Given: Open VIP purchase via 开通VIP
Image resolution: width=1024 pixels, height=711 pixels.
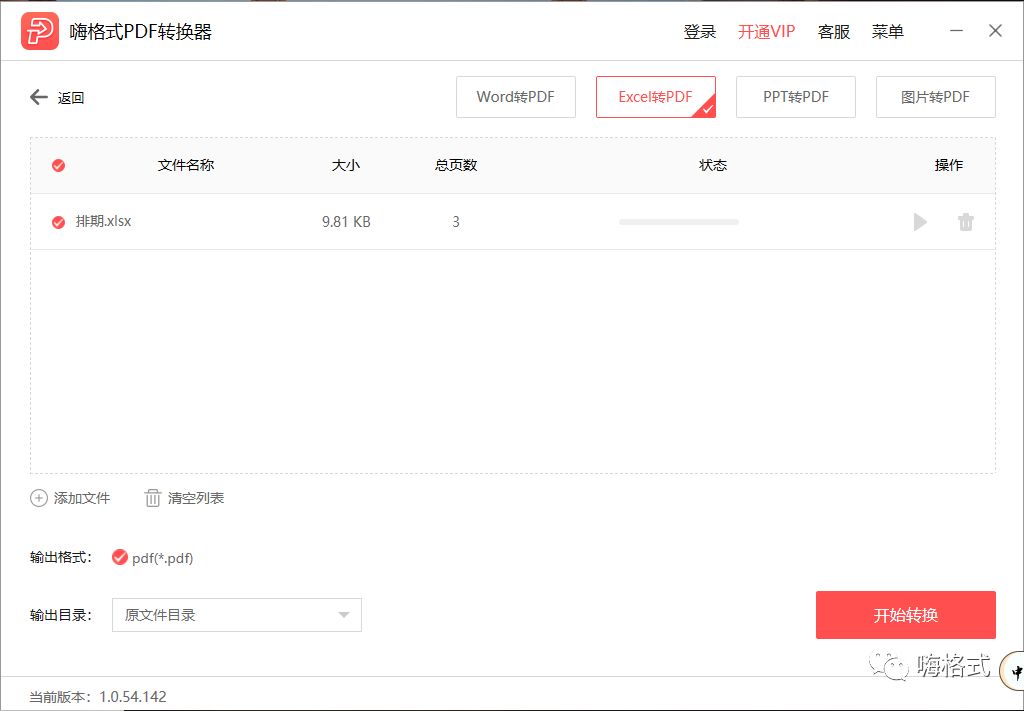Looking at the screenshot, I should point(766,31).
